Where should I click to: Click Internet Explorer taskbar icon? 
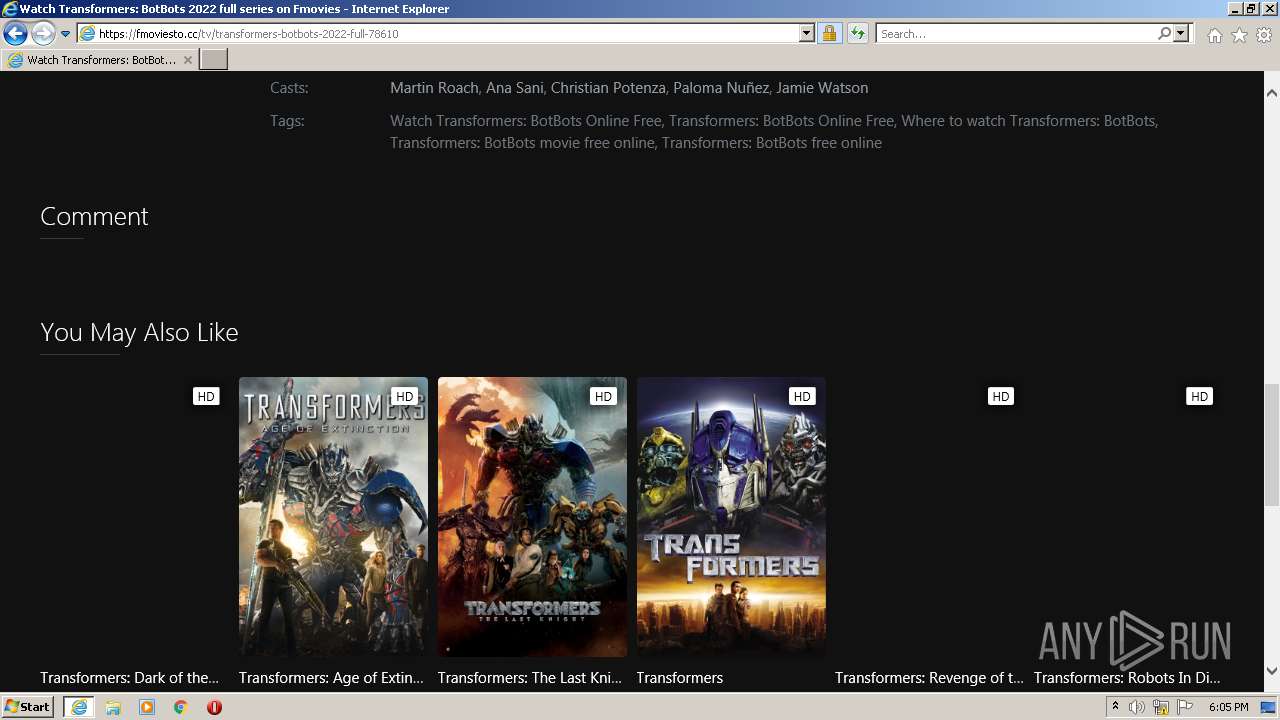pos(79,707)
